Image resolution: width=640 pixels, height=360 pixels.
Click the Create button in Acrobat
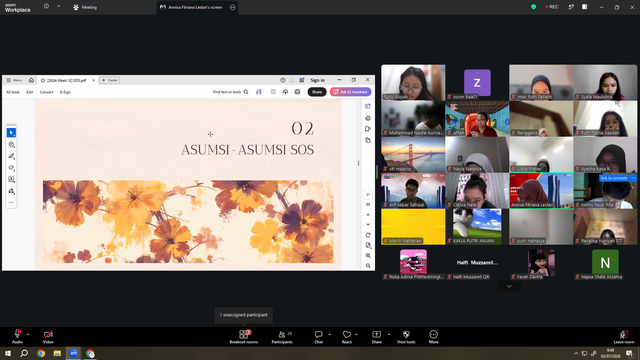click(x=109, y=80)
